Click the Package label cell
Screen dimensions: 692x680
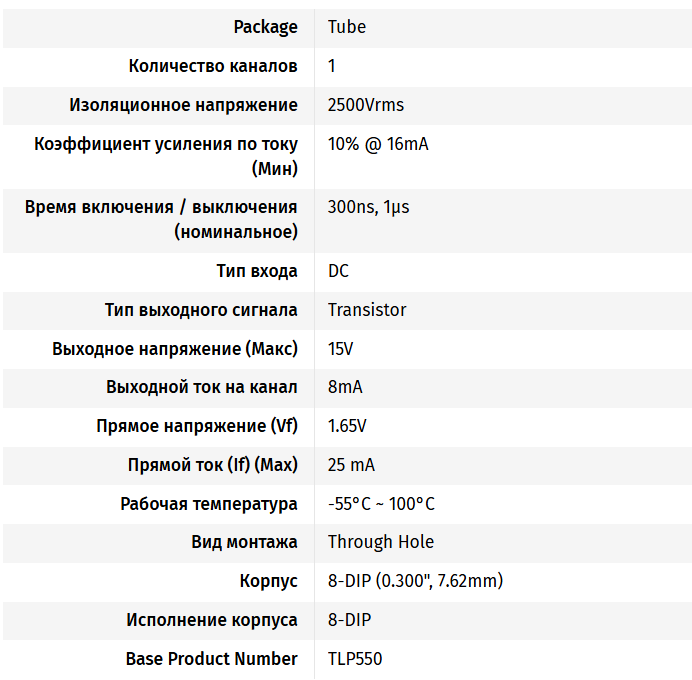pos(265,27)
